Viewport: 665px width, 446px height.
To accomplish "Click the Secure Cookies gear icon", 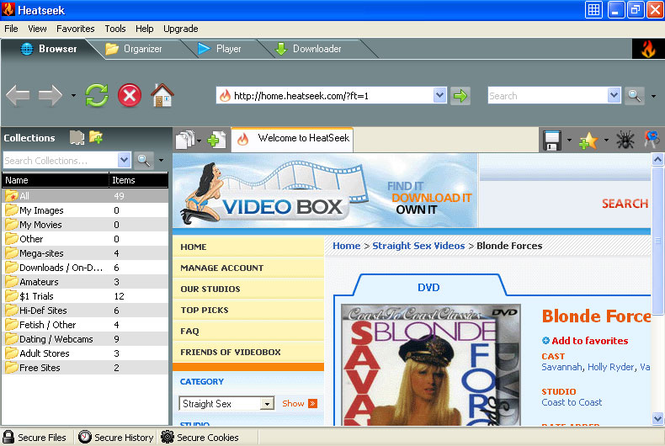I will 168,437.
